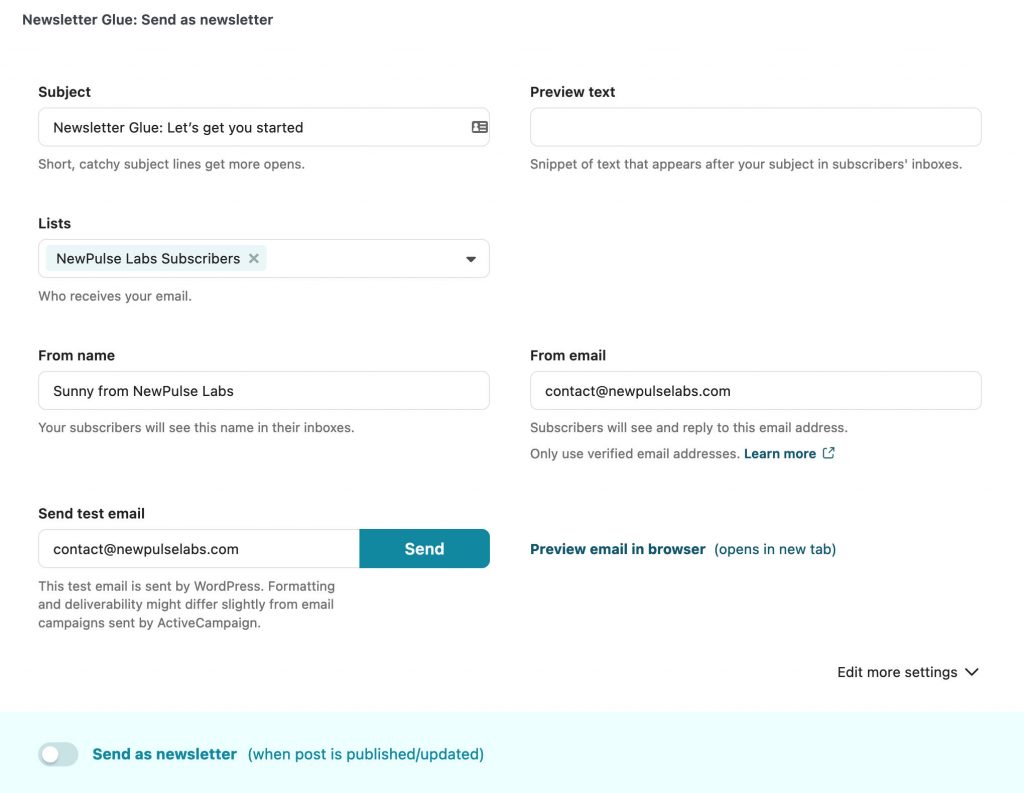Click the Newsletter Glue panel header title
The image size is (1024, 793).
point(147,19)
